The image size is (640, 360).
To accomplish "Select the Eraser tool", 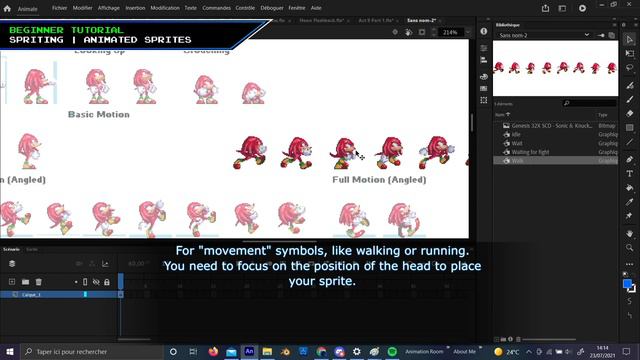I will [629, 113].
